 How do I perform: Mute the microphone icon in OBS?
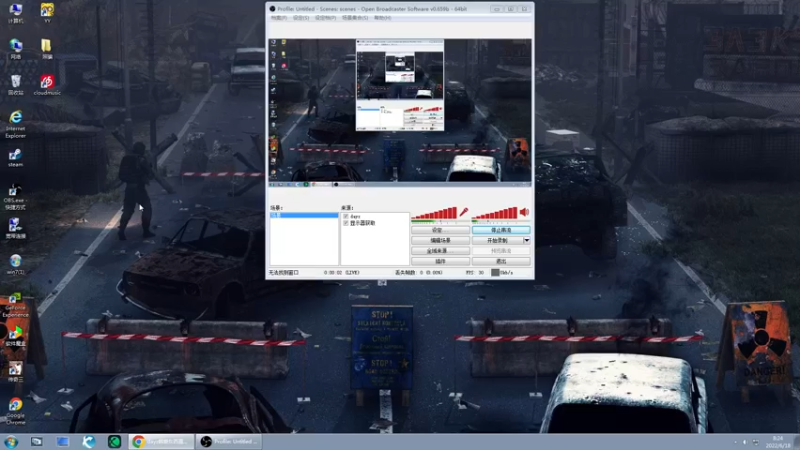[464, 212]
